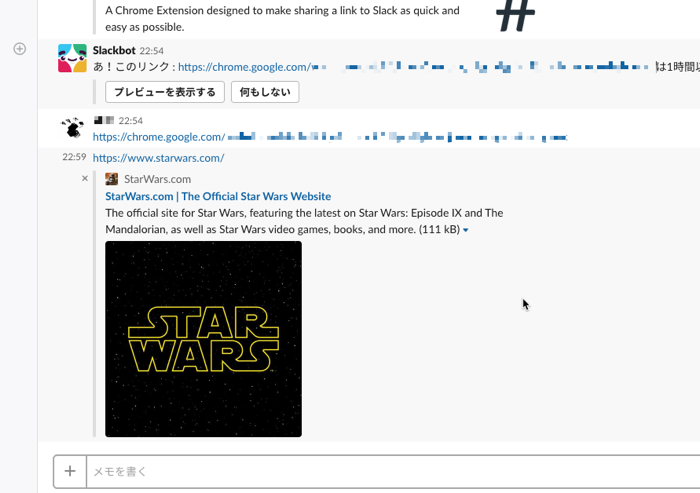700x493 pixels.
Task: Click the 22:59 message timestamp
Action: click(74, 157)
